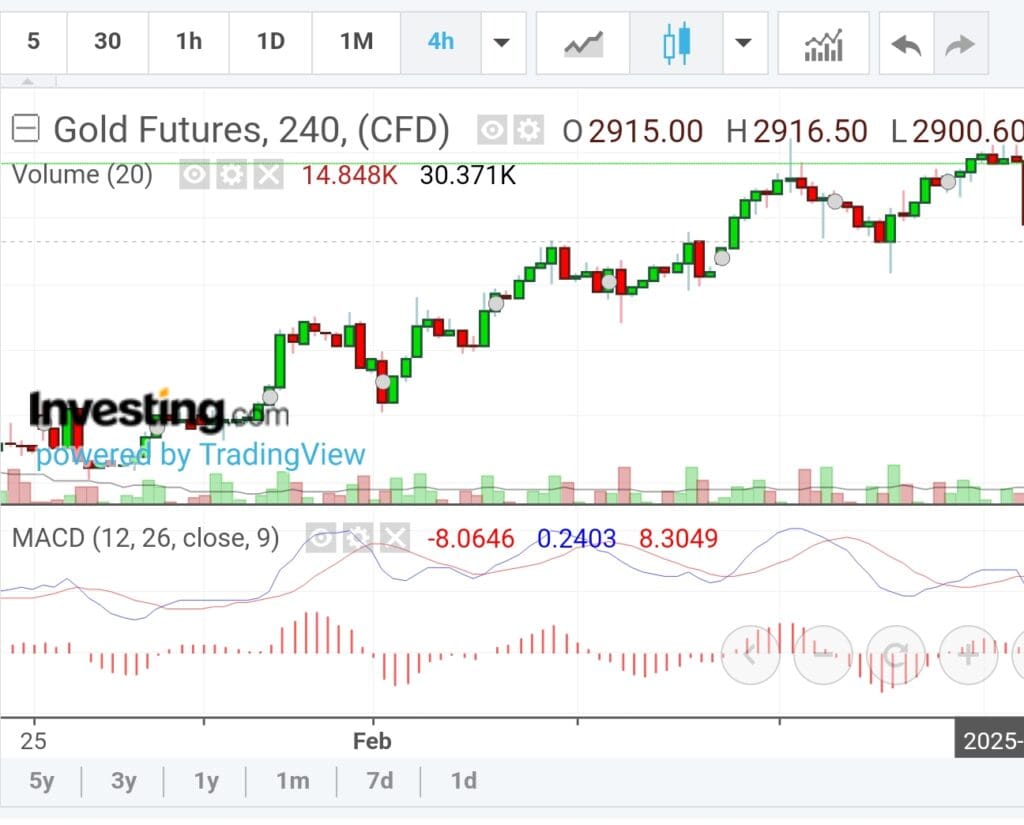Image resolution: width=1024 pixels, height=825 pixels.
Task: Toggle MACD indicator visibility eye
Action: 321,538
